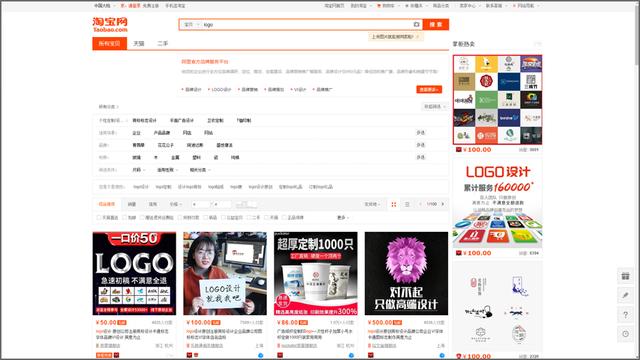This screenshot has width=640, height=360.
Task: Click the Taobao.com logo
Action: pos(110,24)
